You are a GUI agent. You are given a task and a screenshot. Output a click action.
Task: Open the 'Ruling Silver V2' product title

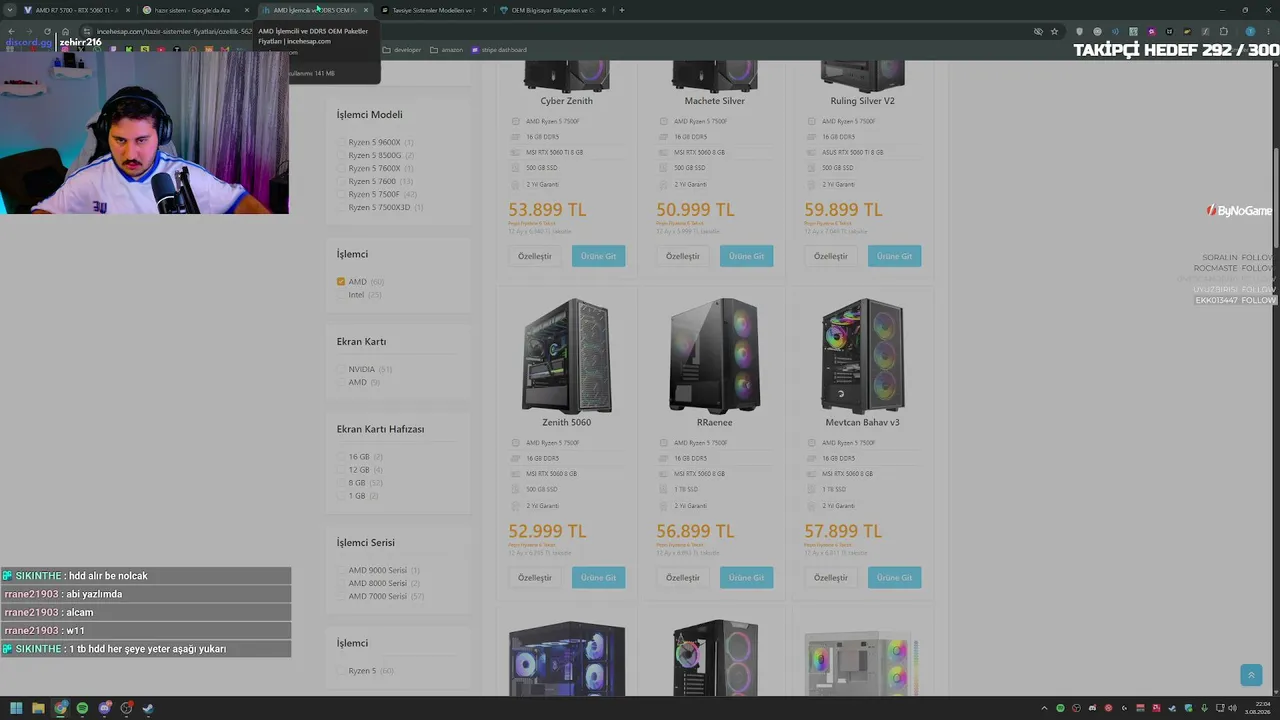click(x=862, y=101)
